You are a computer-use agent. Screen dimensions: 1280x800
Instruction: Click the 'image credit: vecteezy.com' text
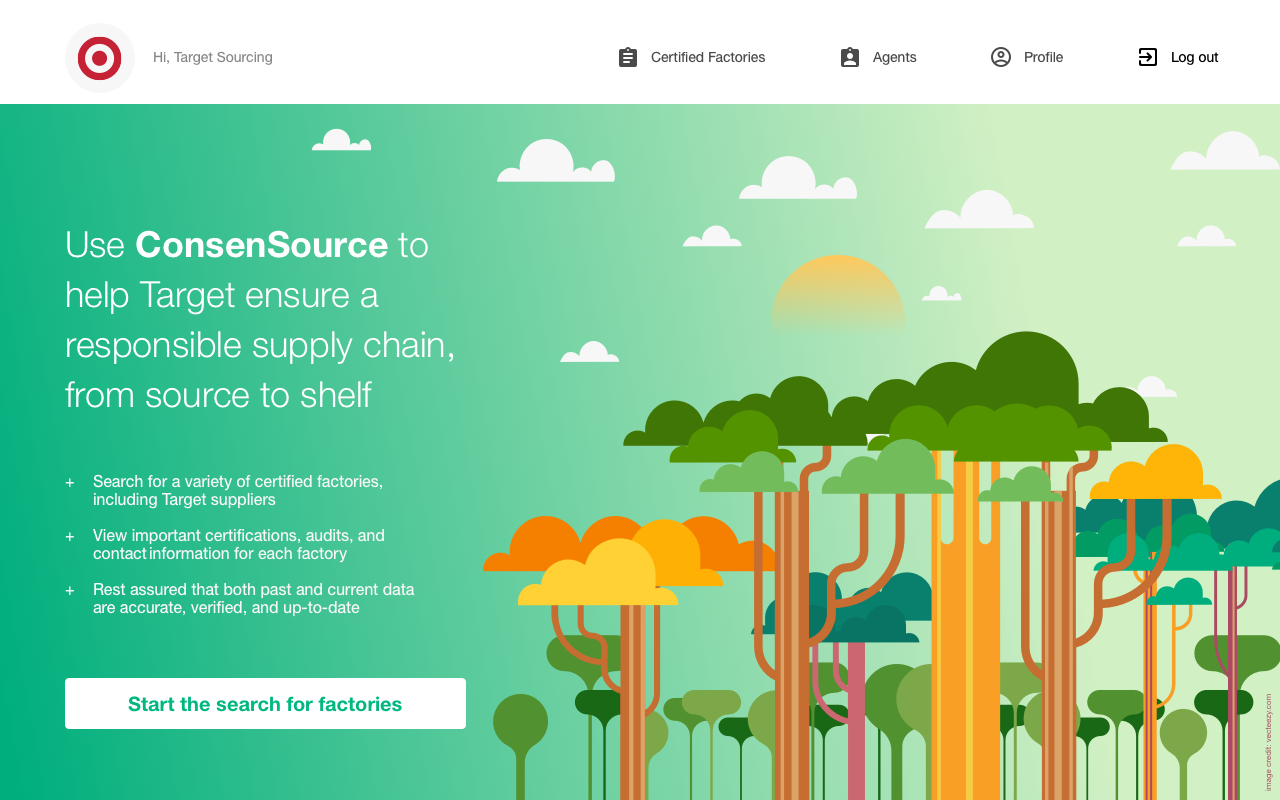[1268, 742]
